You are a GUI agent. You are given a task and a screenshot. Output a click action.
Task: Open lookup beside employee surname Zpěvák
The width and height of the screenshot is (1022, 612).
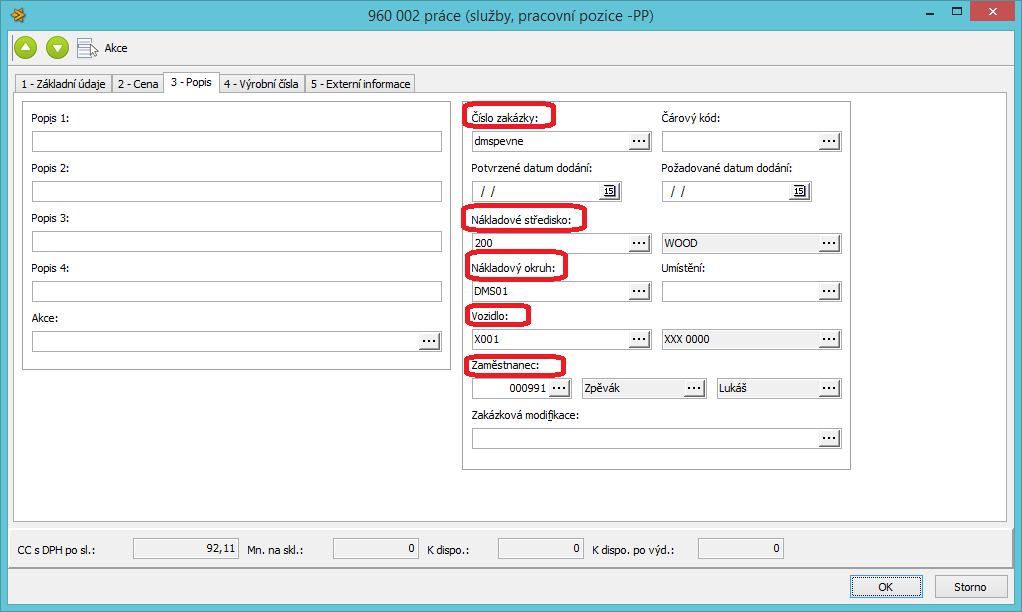(x=695, y=388)
